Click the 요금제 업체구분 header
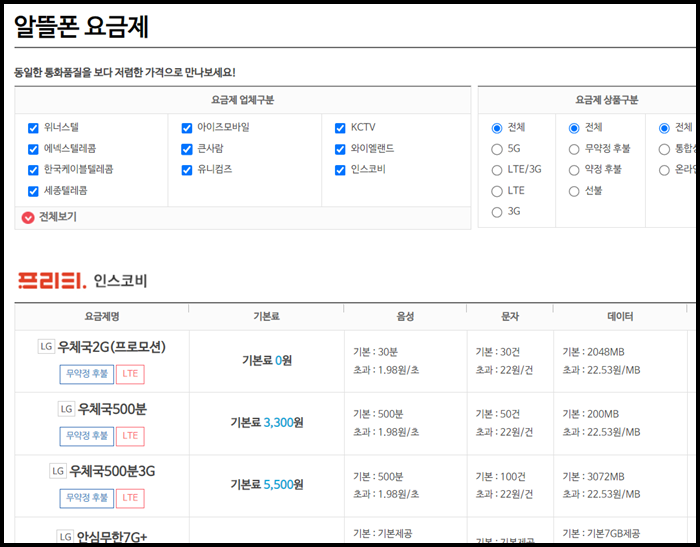This screenshot has width=700, height=547. [x=243, y=100]
